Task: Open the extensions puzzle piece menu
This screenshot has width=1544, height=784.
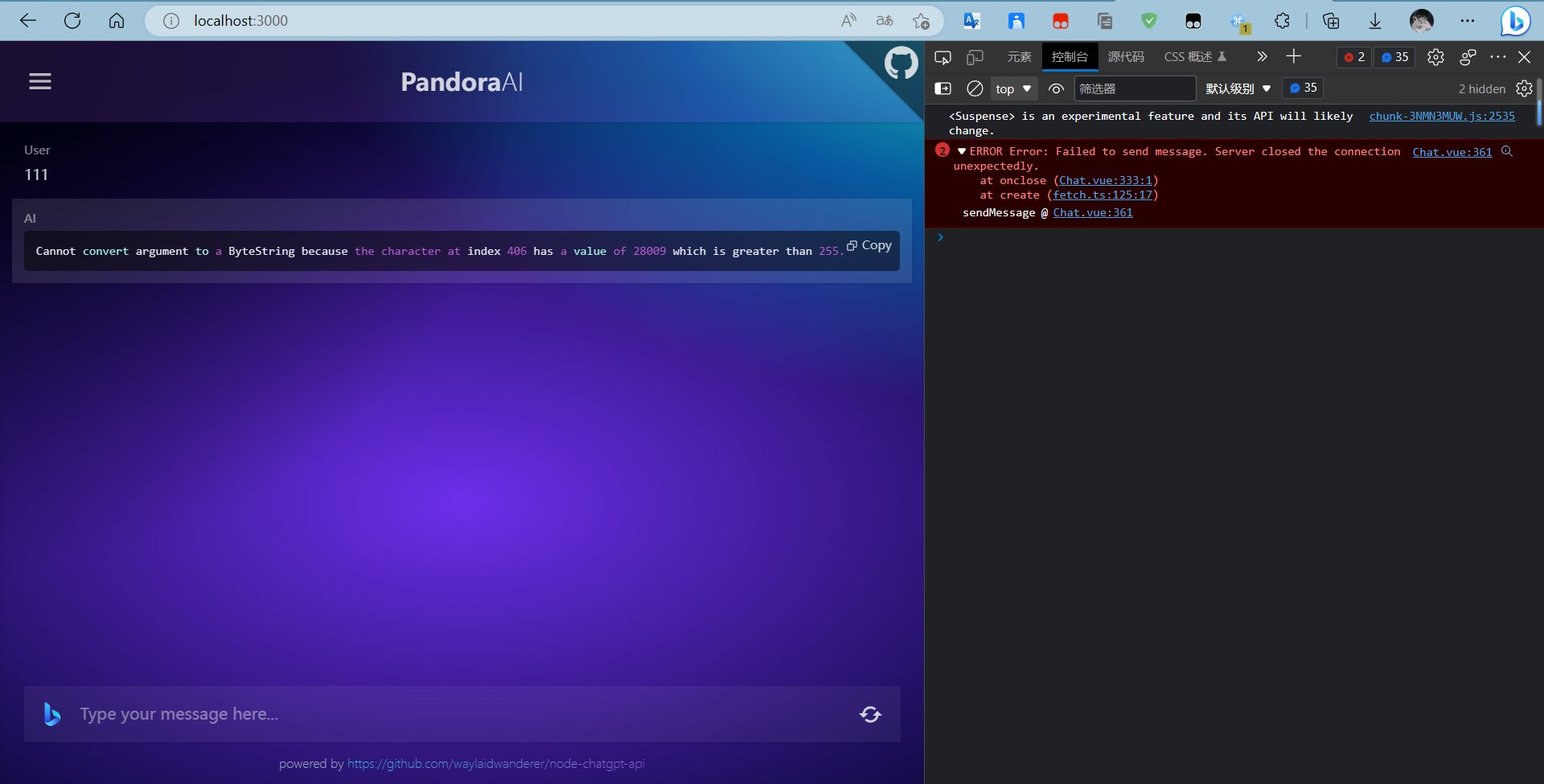Action: 1282,21
